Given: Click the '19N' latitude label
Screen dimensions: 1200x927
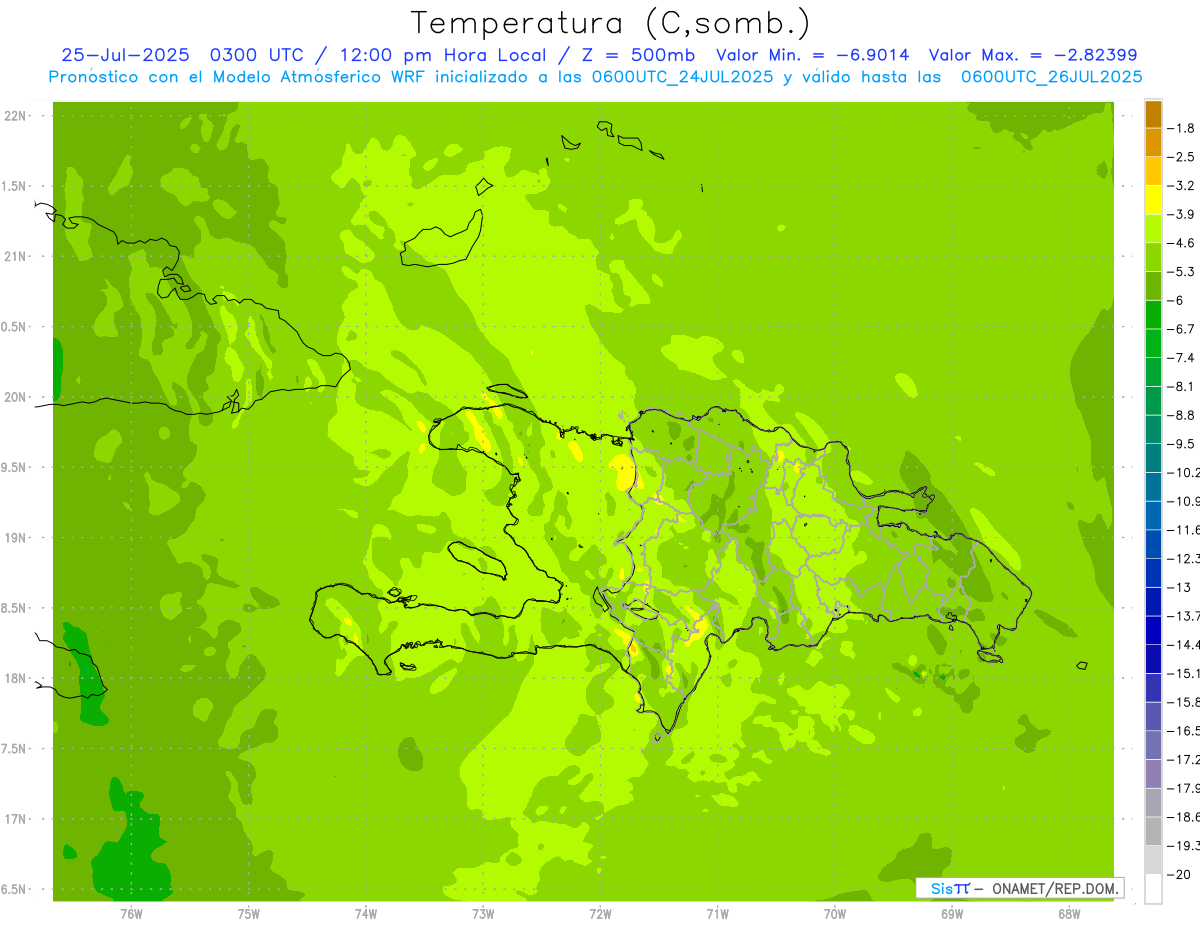Looking at the screenshot, I should point(15,538).
